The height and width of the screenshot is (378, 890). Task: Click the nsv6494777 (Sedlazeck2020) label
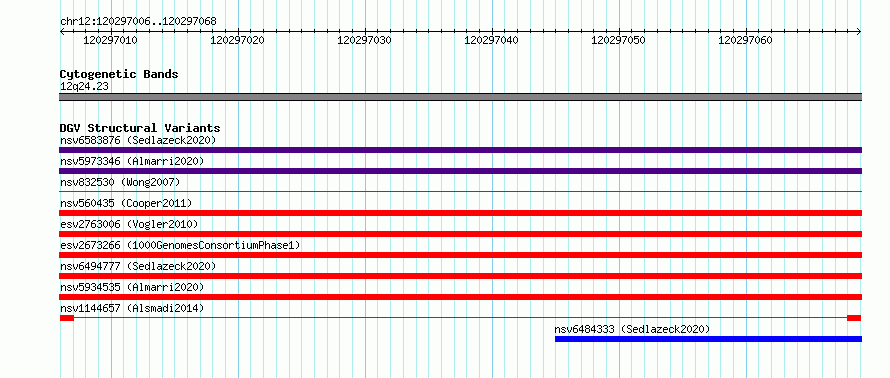tap(138, 266)
